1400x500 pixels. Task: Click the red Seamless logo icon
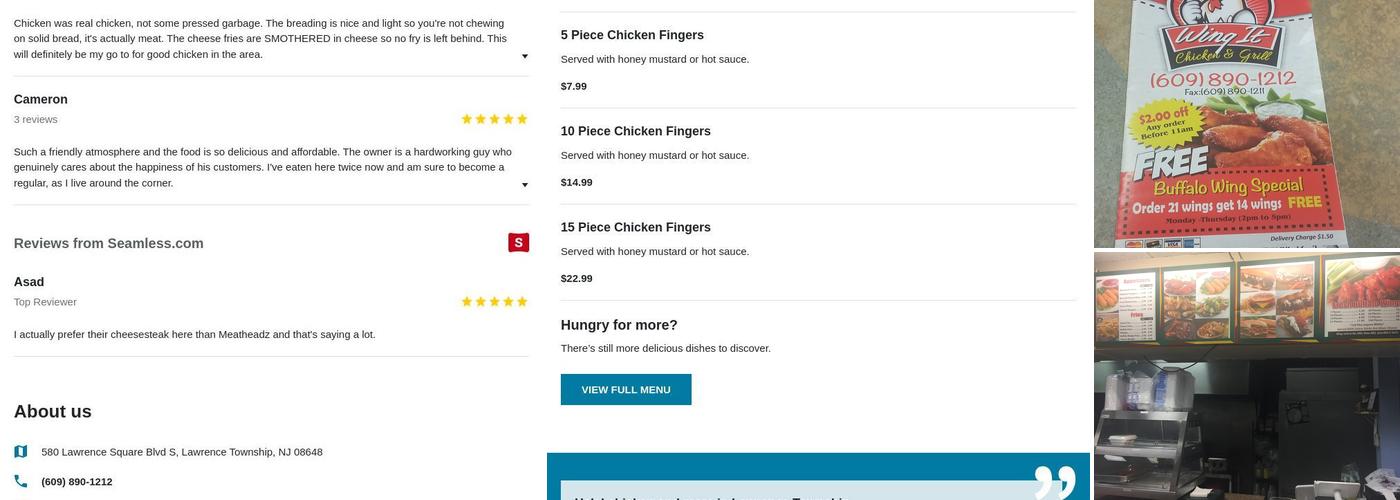pos(518,243)
